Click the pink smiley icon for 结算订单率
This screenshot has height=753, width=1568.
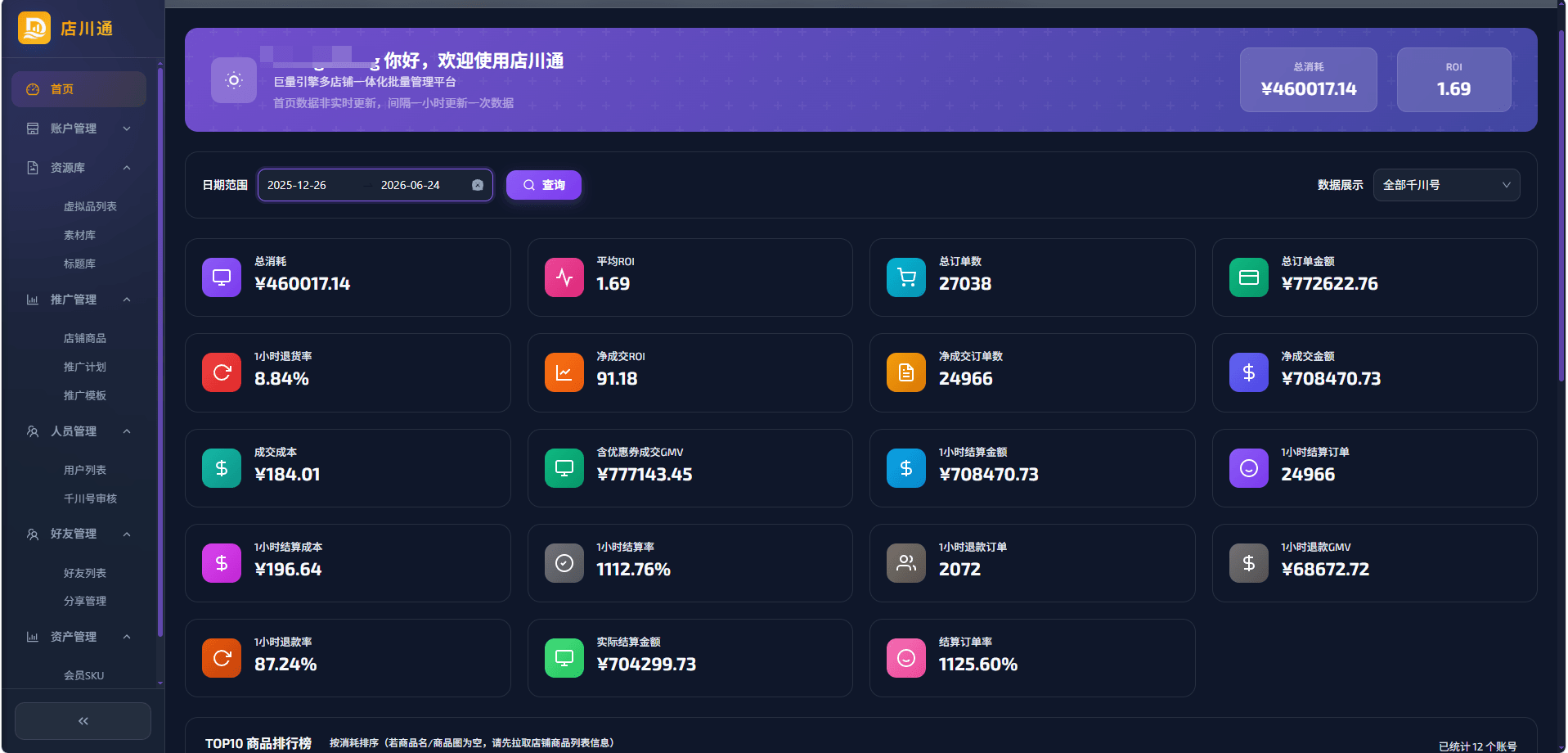pos(906,658)
